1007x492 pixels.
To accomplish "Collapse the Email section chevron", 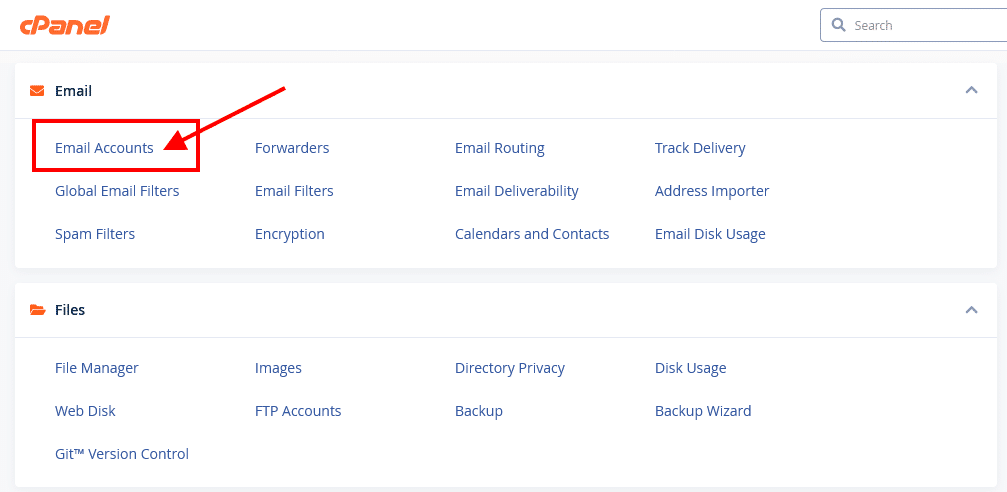I will [x=971, y=90].
